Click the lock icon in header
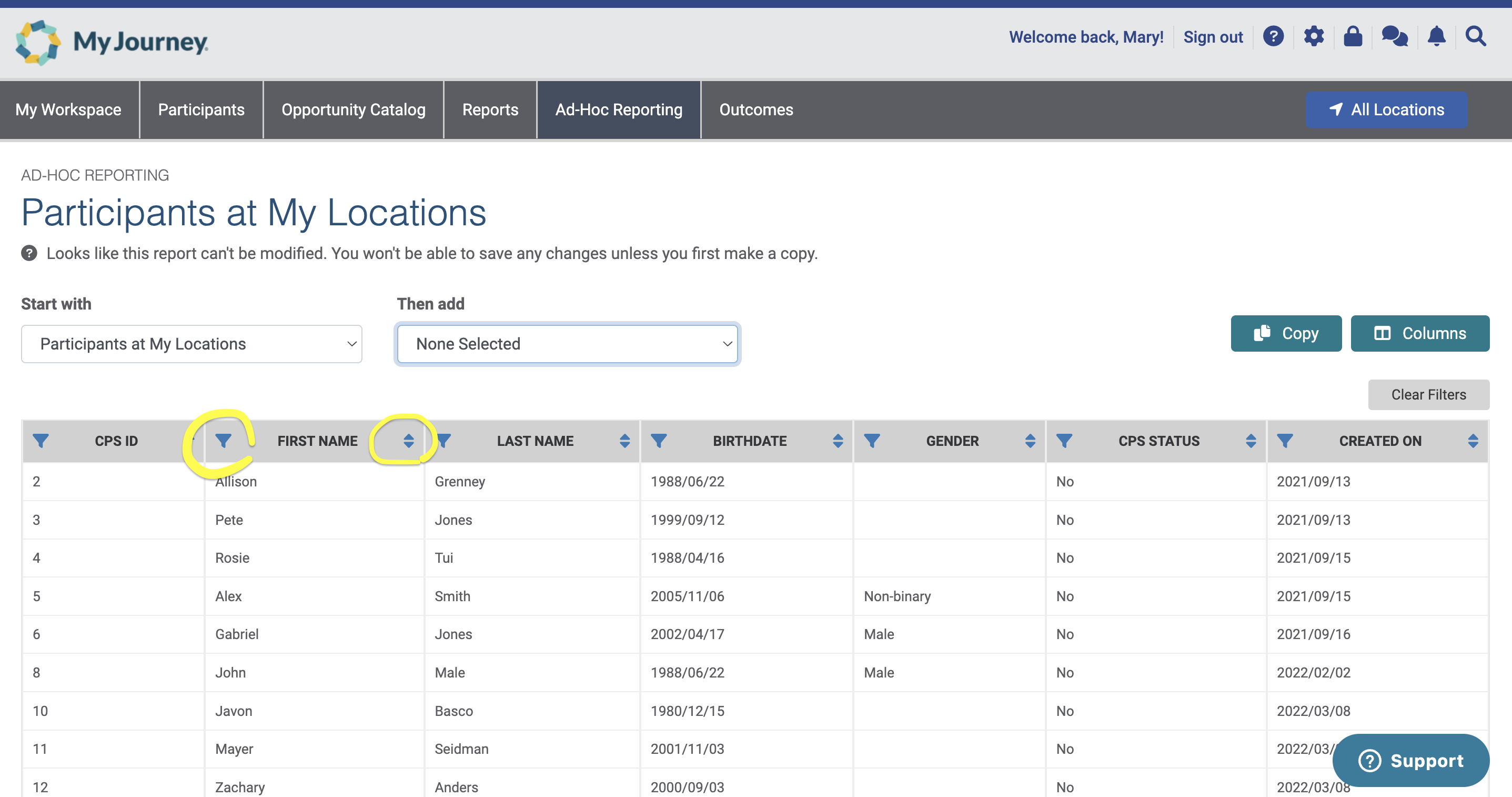 [1353, 37]
